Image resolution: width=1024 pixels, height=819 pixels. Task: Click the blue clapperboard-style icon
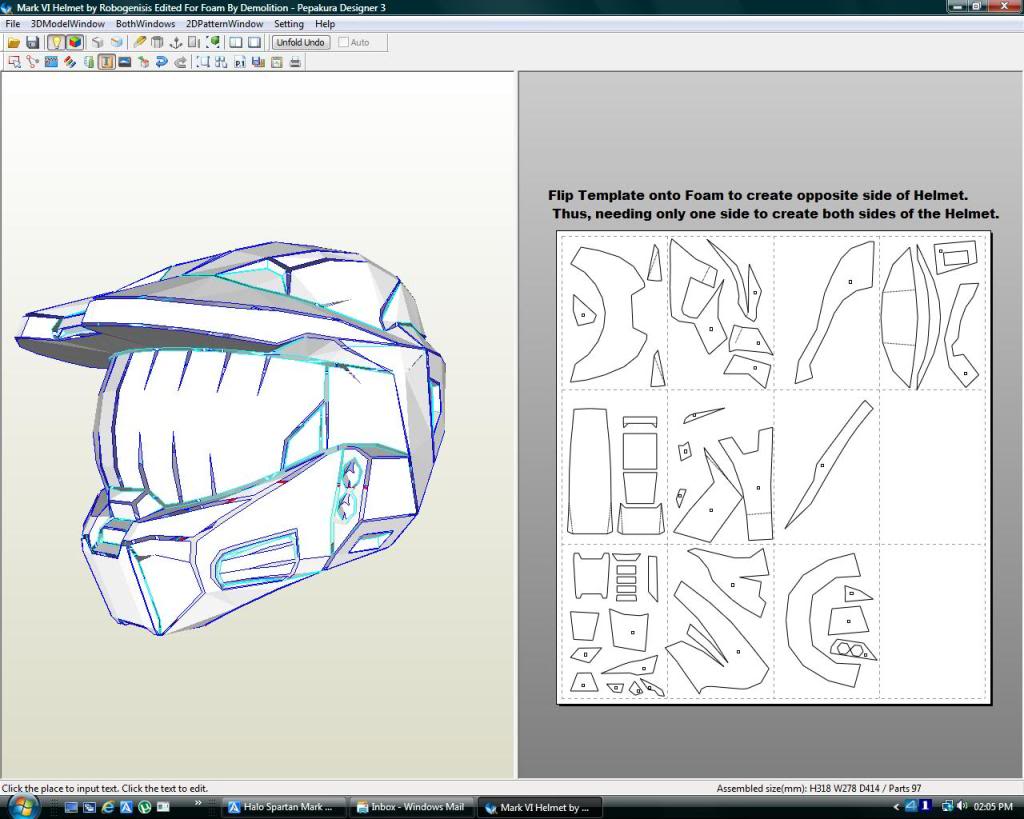(51, 63)
